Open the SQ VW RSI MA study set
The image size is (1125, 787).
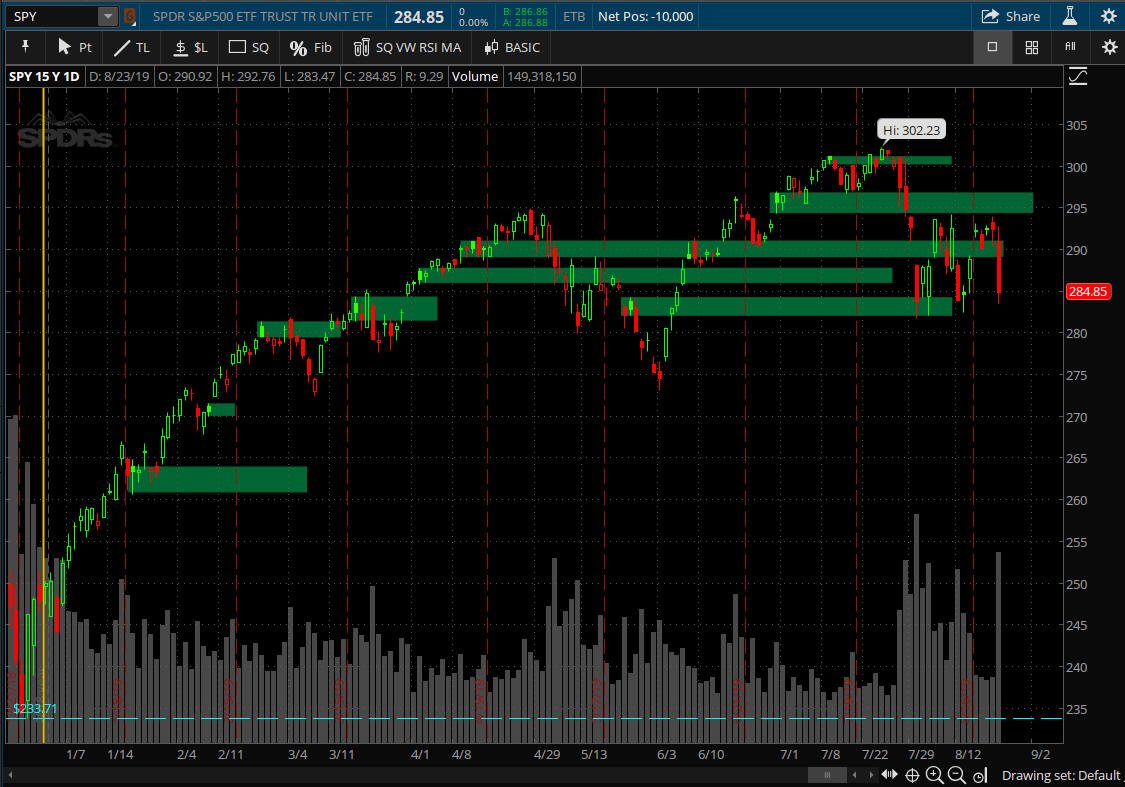(407, 47)
